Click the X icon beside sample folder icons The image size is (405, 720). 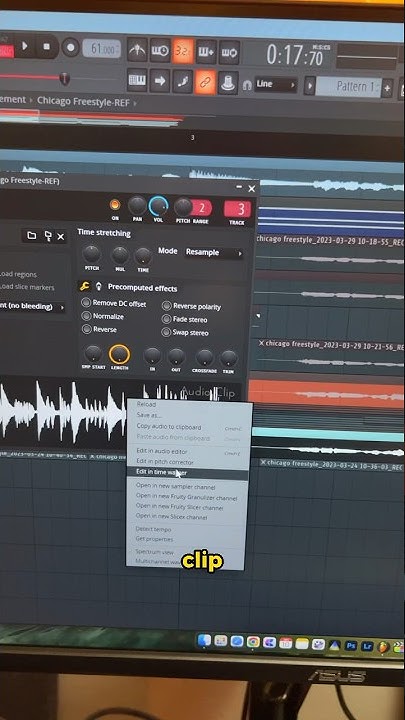pyautogui.click(x=61, y=237)
